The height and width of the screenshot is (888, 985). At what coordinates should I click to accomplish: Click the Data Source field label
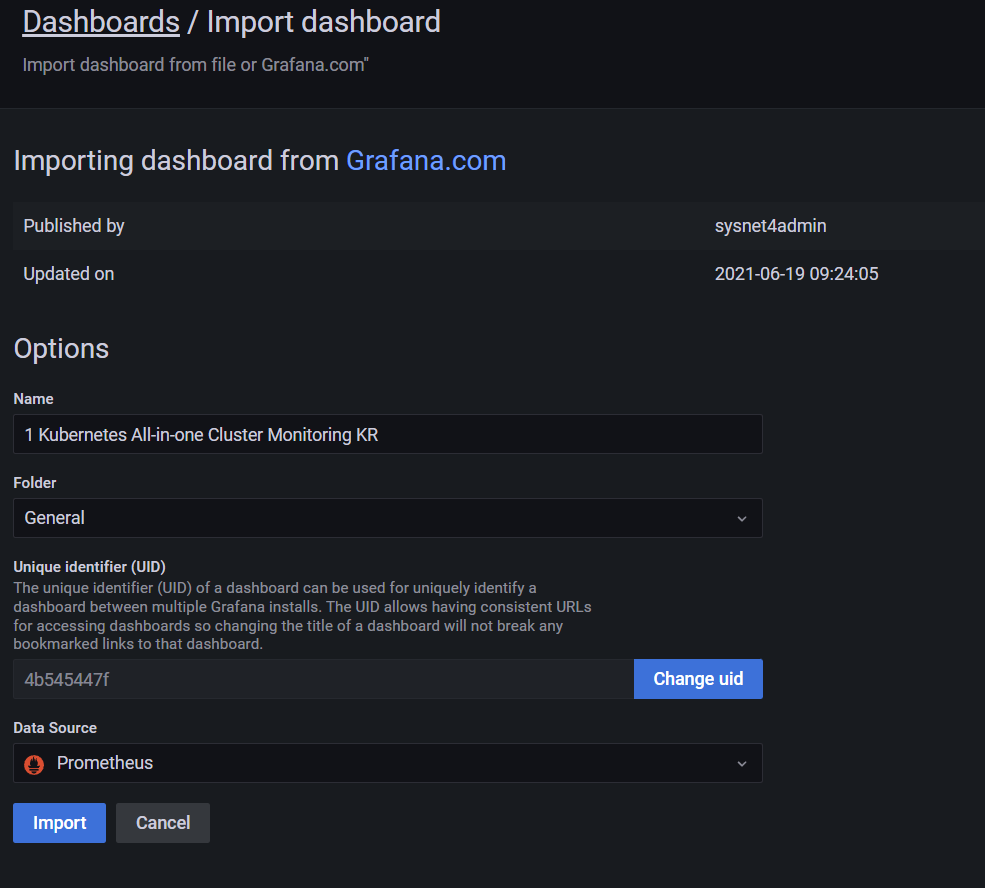55,728
